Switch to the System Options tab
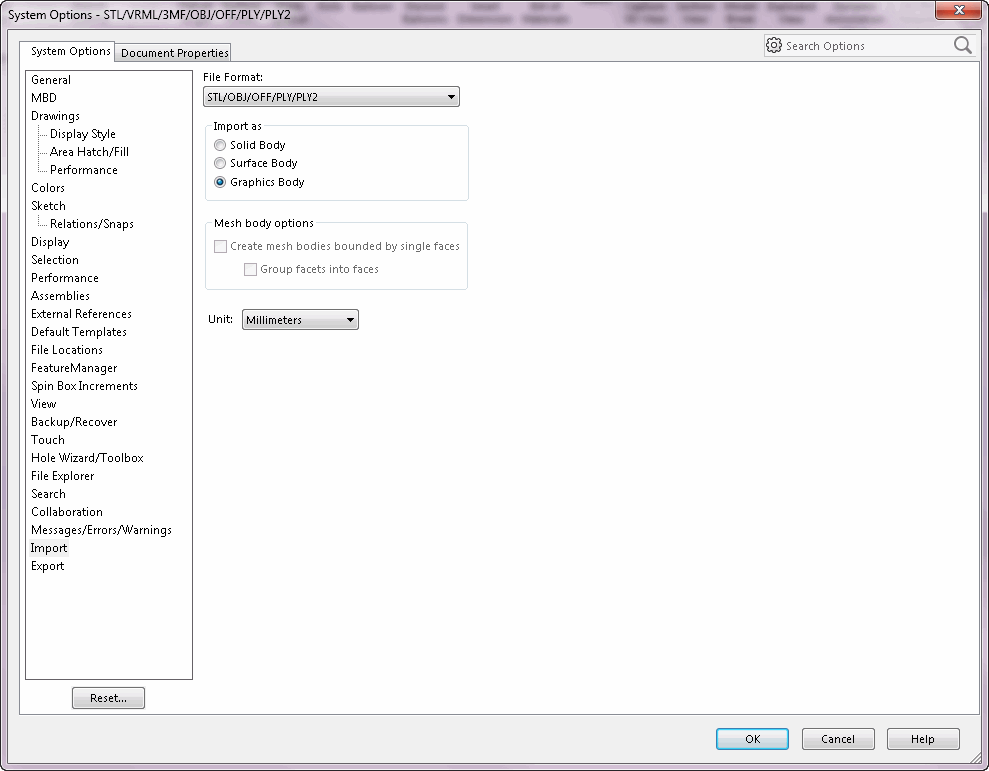Image resolution: width=989 pixels, height=771 pixels. (67, 51)
